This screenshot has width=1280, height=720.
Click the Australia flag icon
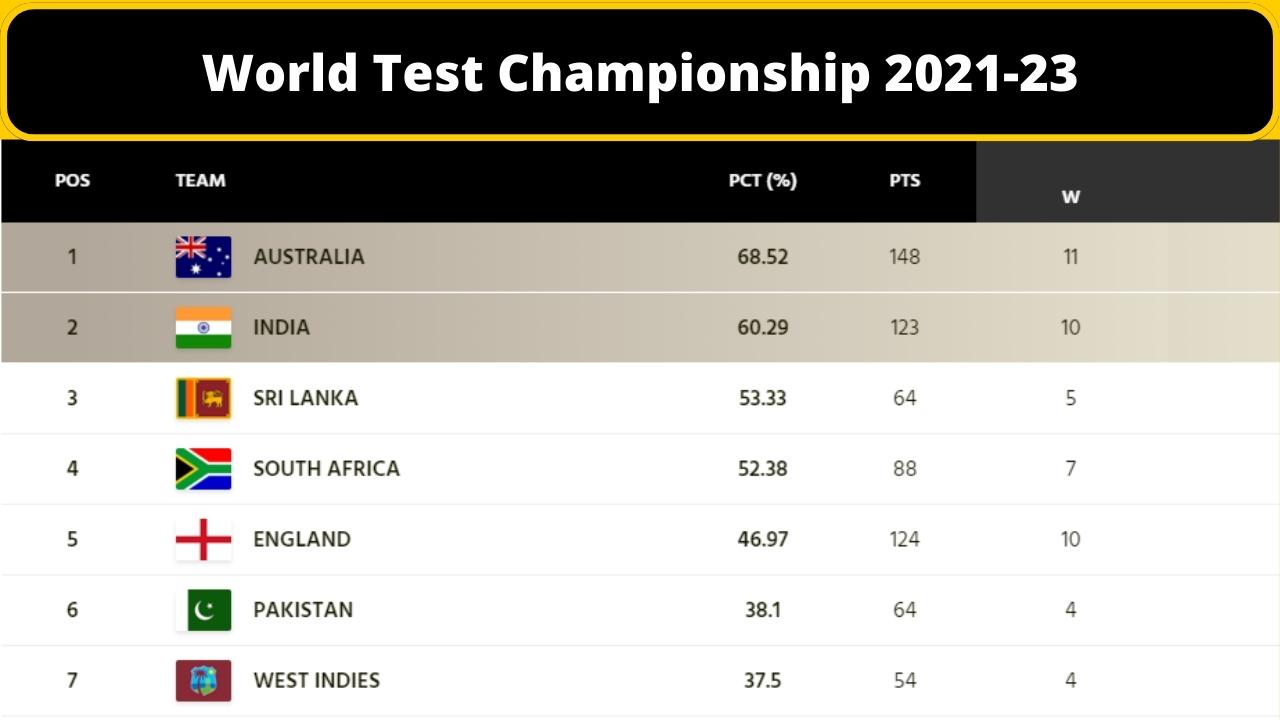coord(203,257)
